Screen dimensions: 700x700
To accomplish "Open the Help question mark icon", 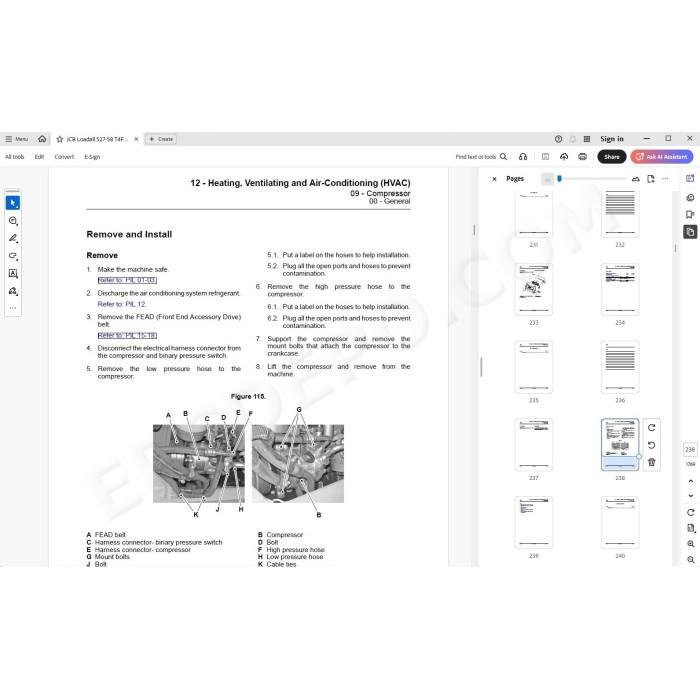I will coord(558,139).
